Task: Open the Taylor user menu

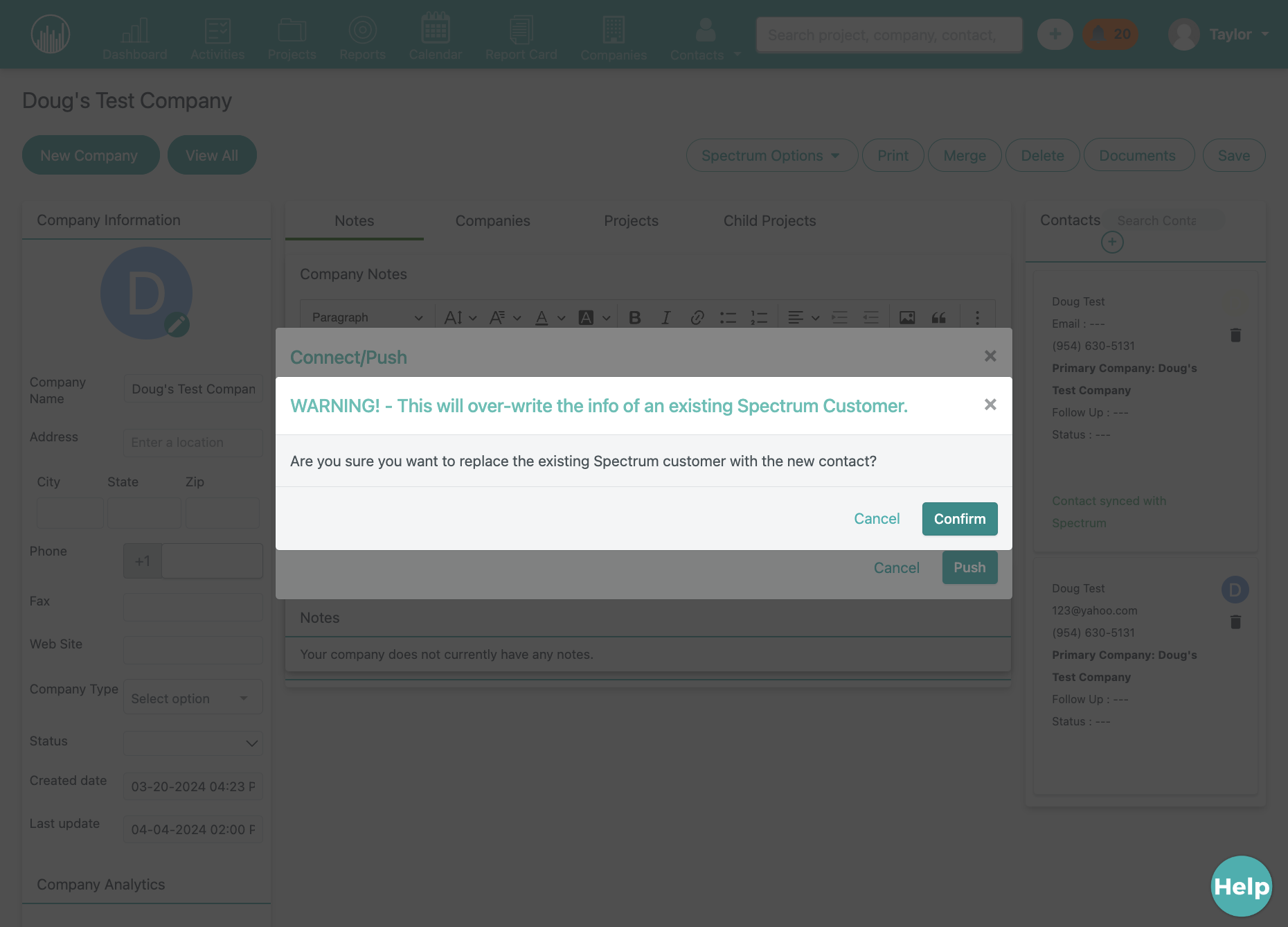Action: (x=1219, y=34)
